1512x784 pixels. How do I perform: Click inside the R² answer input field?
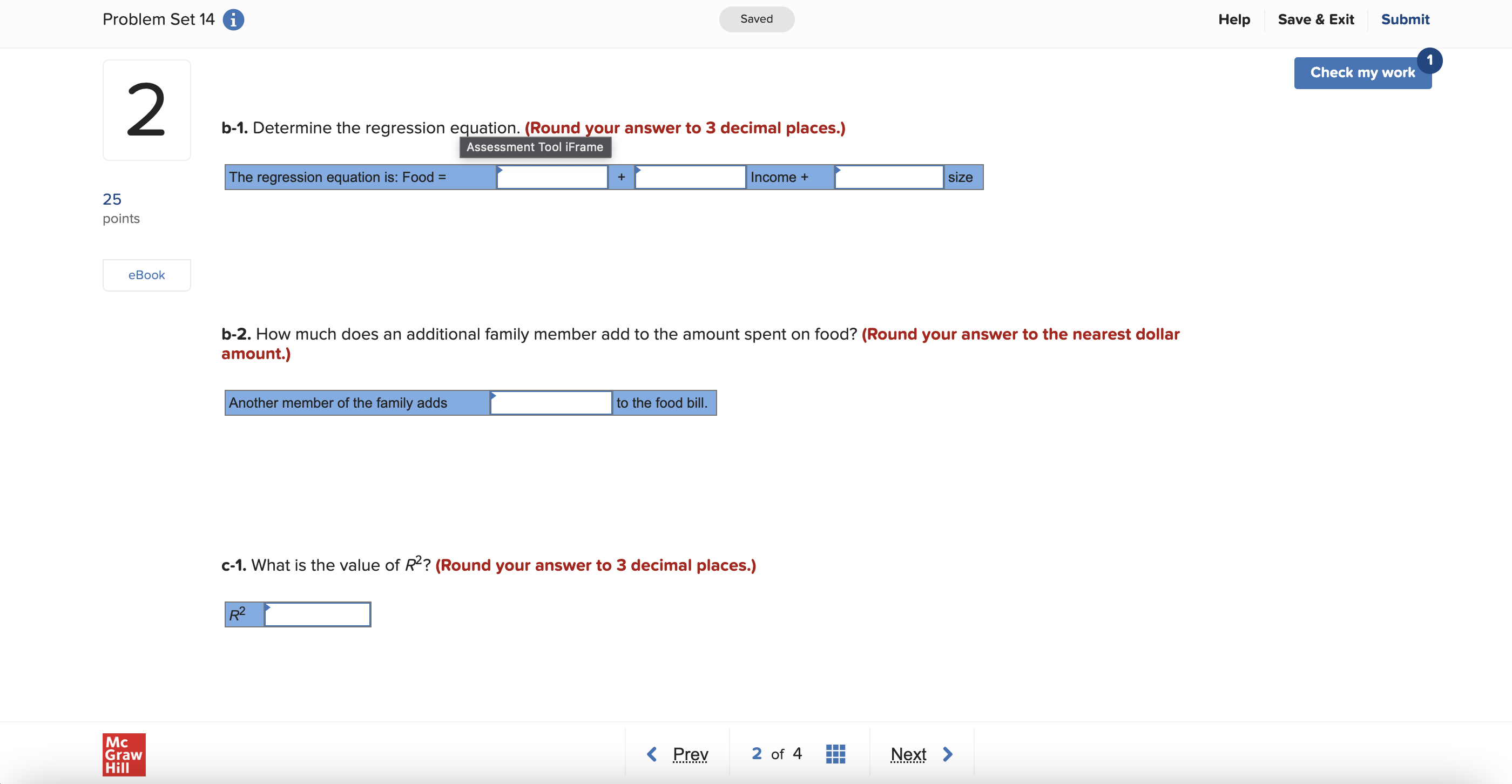tap(317, 614)
